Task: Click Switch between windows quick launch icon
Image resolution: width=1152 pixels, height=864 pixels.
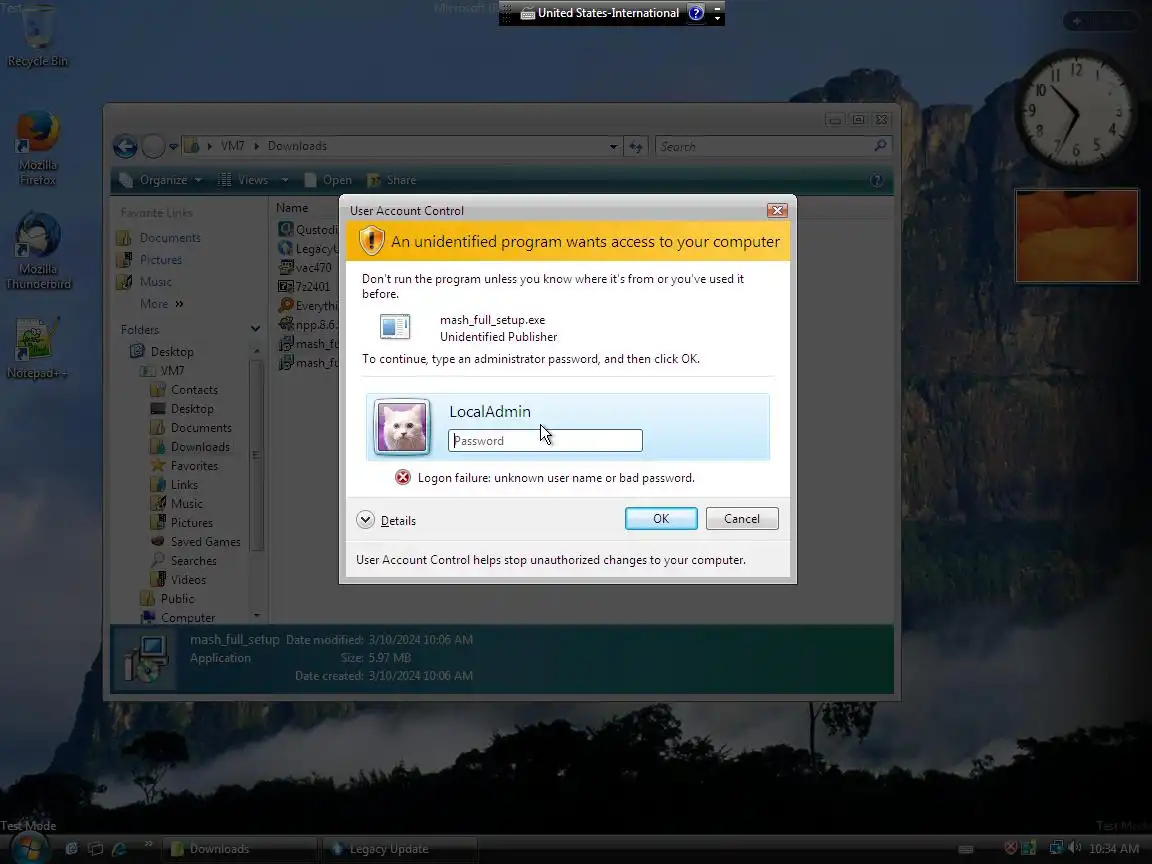Action: (96, 849)
